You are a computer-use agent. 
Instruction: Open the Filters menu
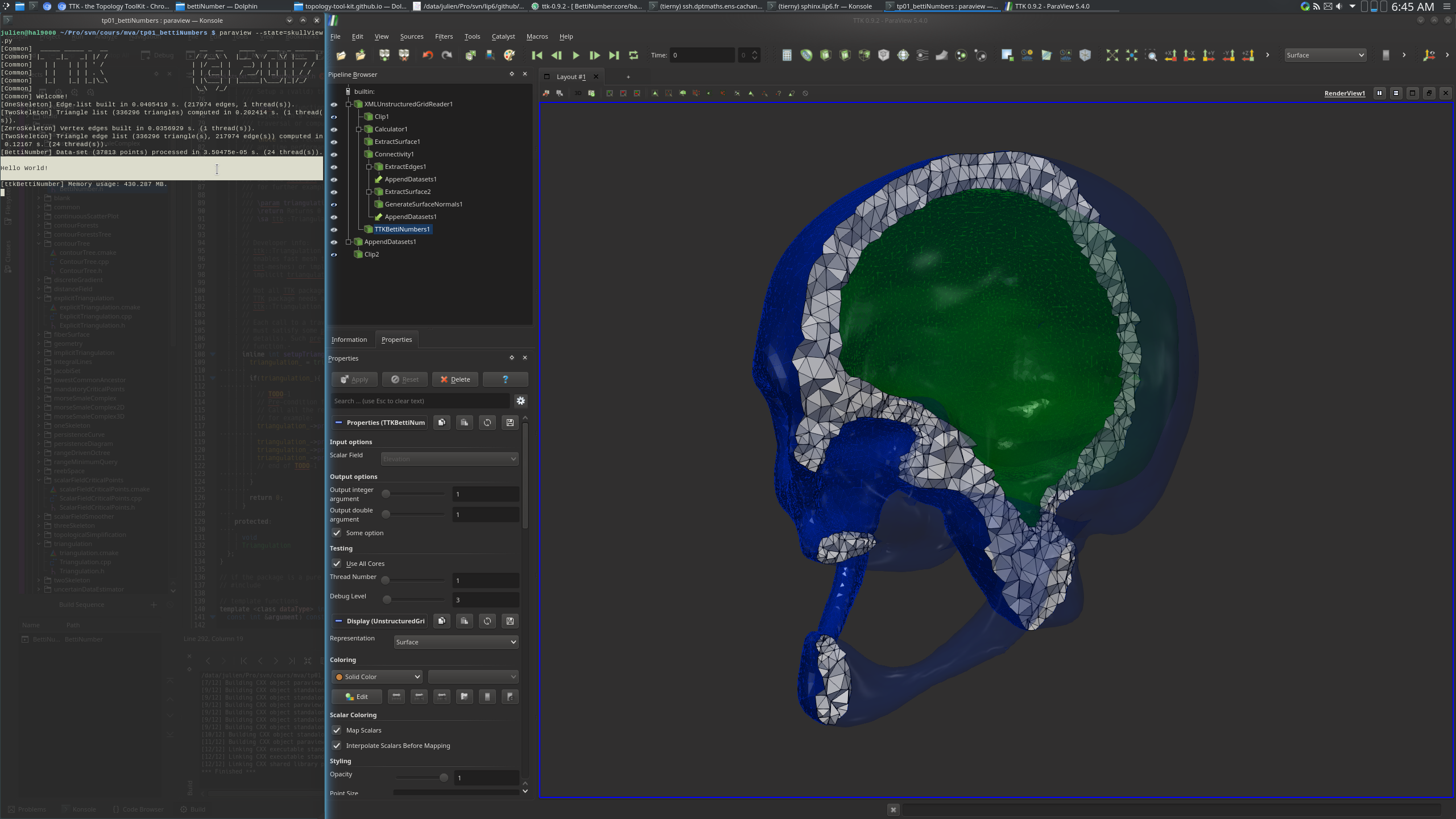coord(444,36)
